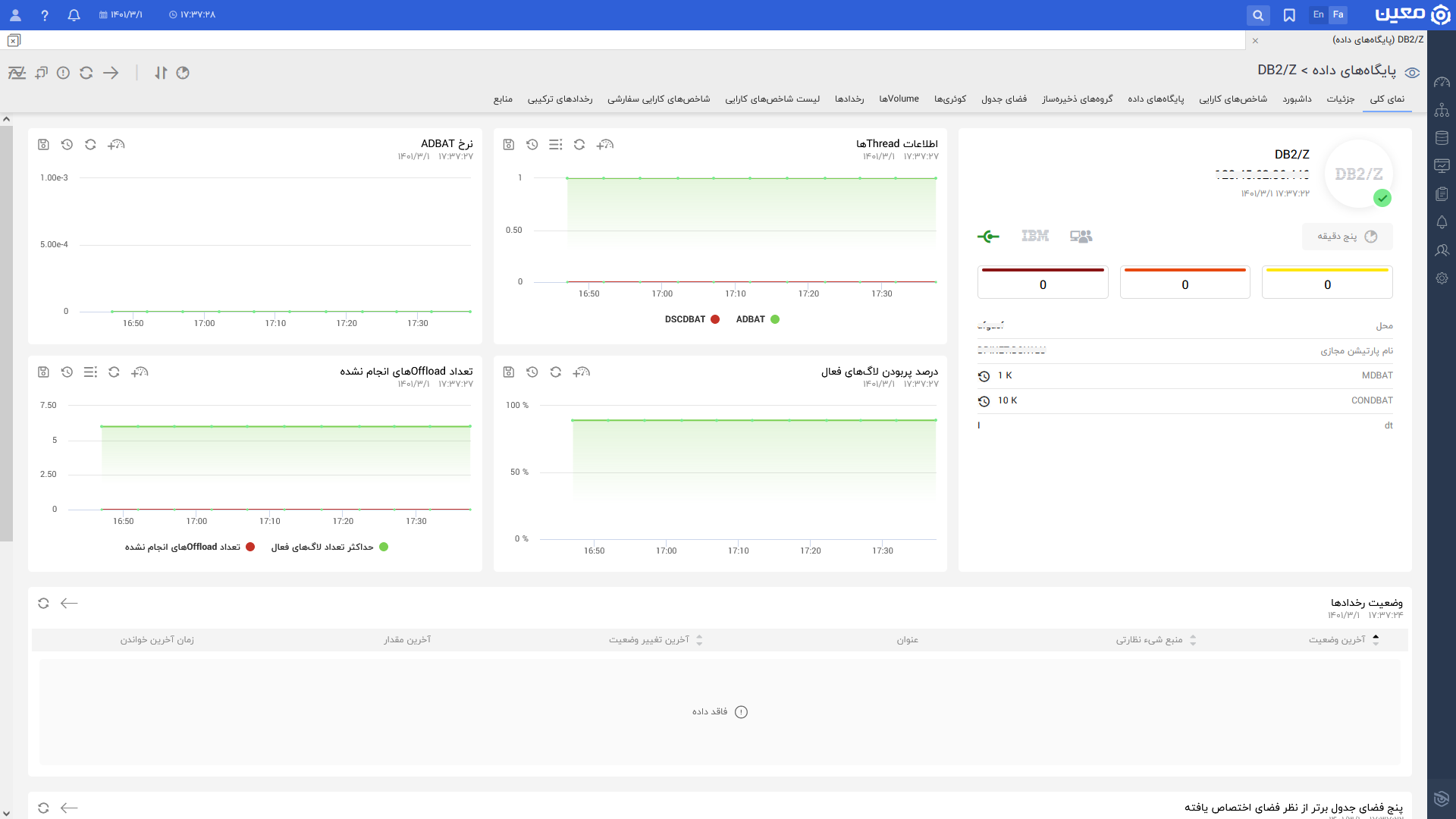Open the رخدادها tab

coord(849,99)
